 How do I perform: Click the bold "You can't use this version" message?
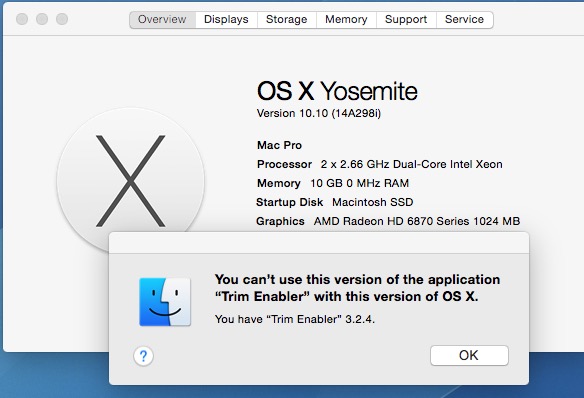357,288
